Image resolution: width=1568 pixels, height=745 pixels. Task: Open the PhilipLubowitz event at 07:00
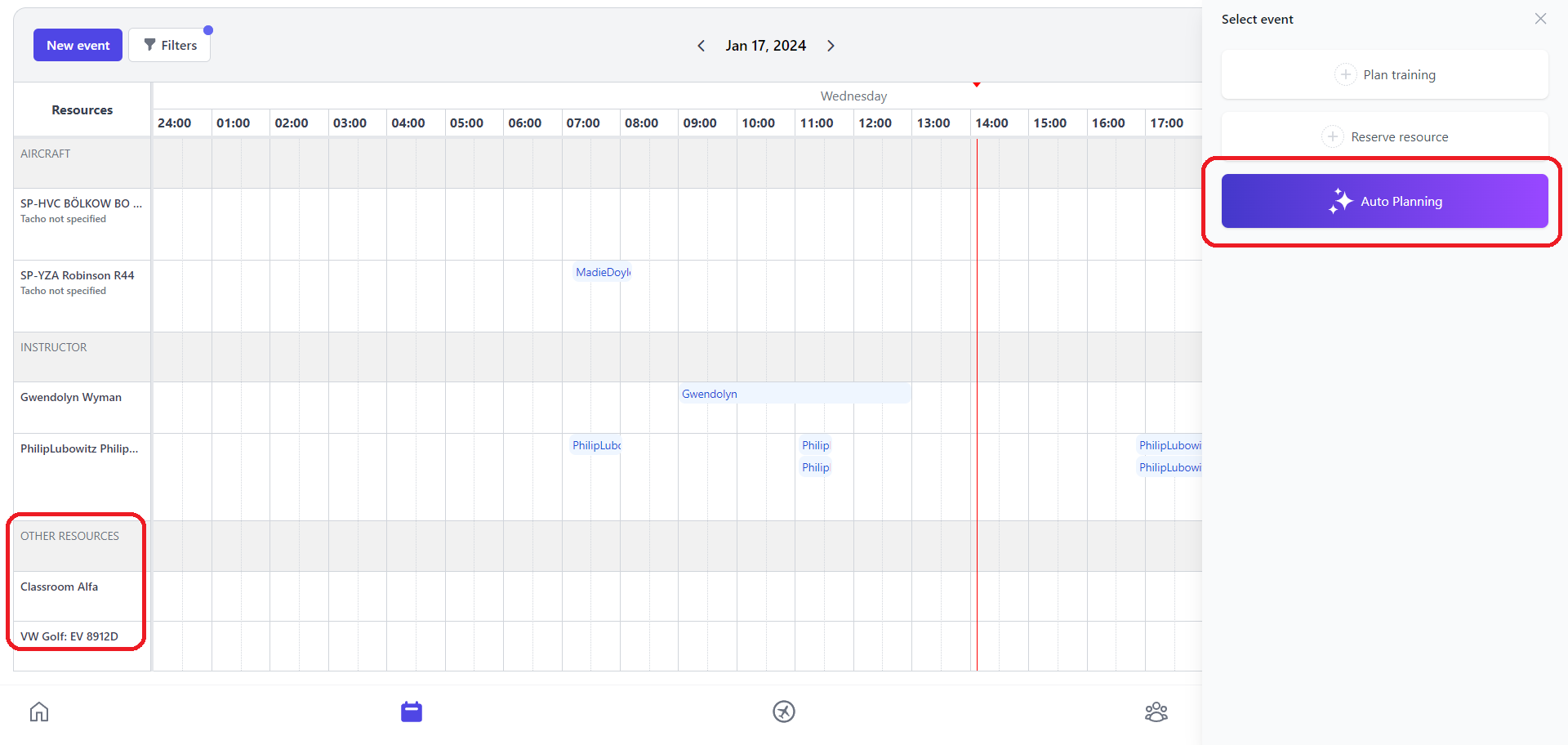(596, 445)
